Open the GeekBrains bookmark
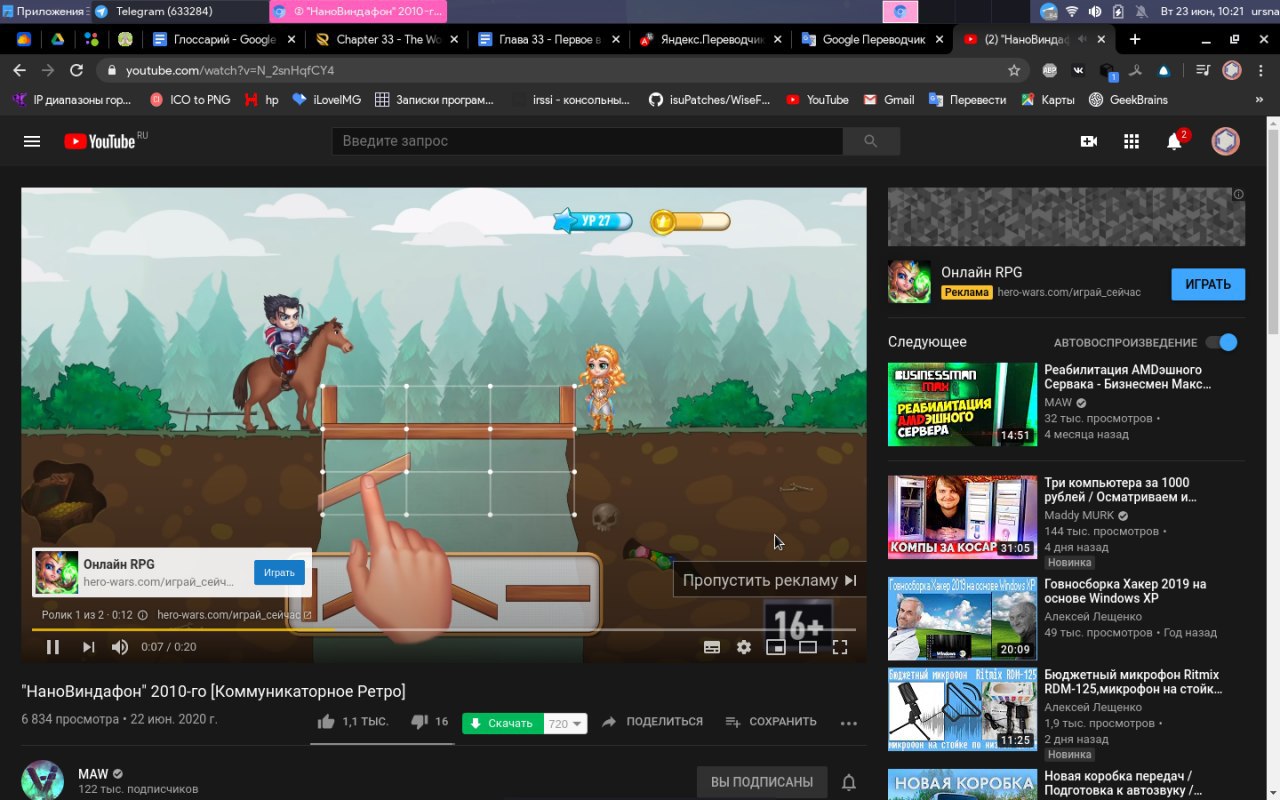 pos(1128,100)
